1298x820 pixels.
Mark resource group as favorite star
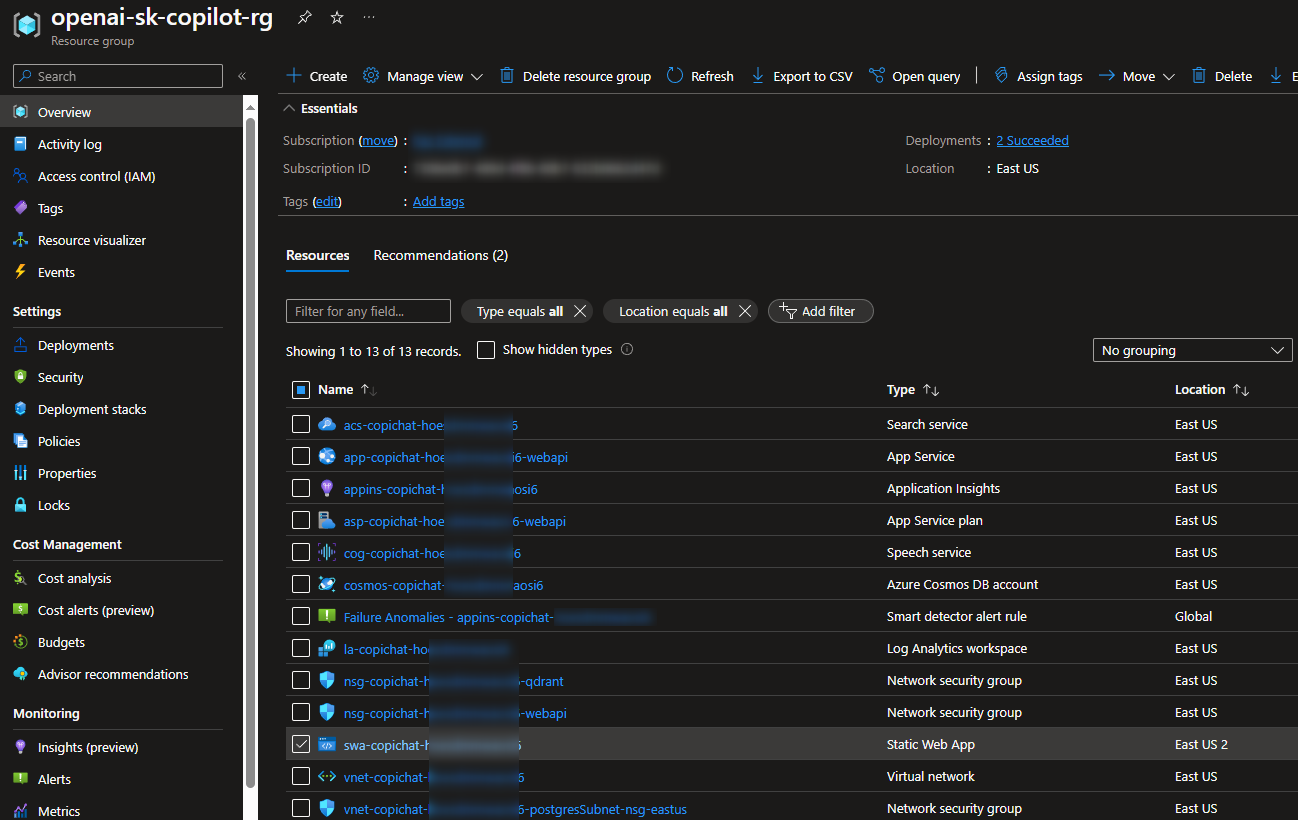coord(337,18)
